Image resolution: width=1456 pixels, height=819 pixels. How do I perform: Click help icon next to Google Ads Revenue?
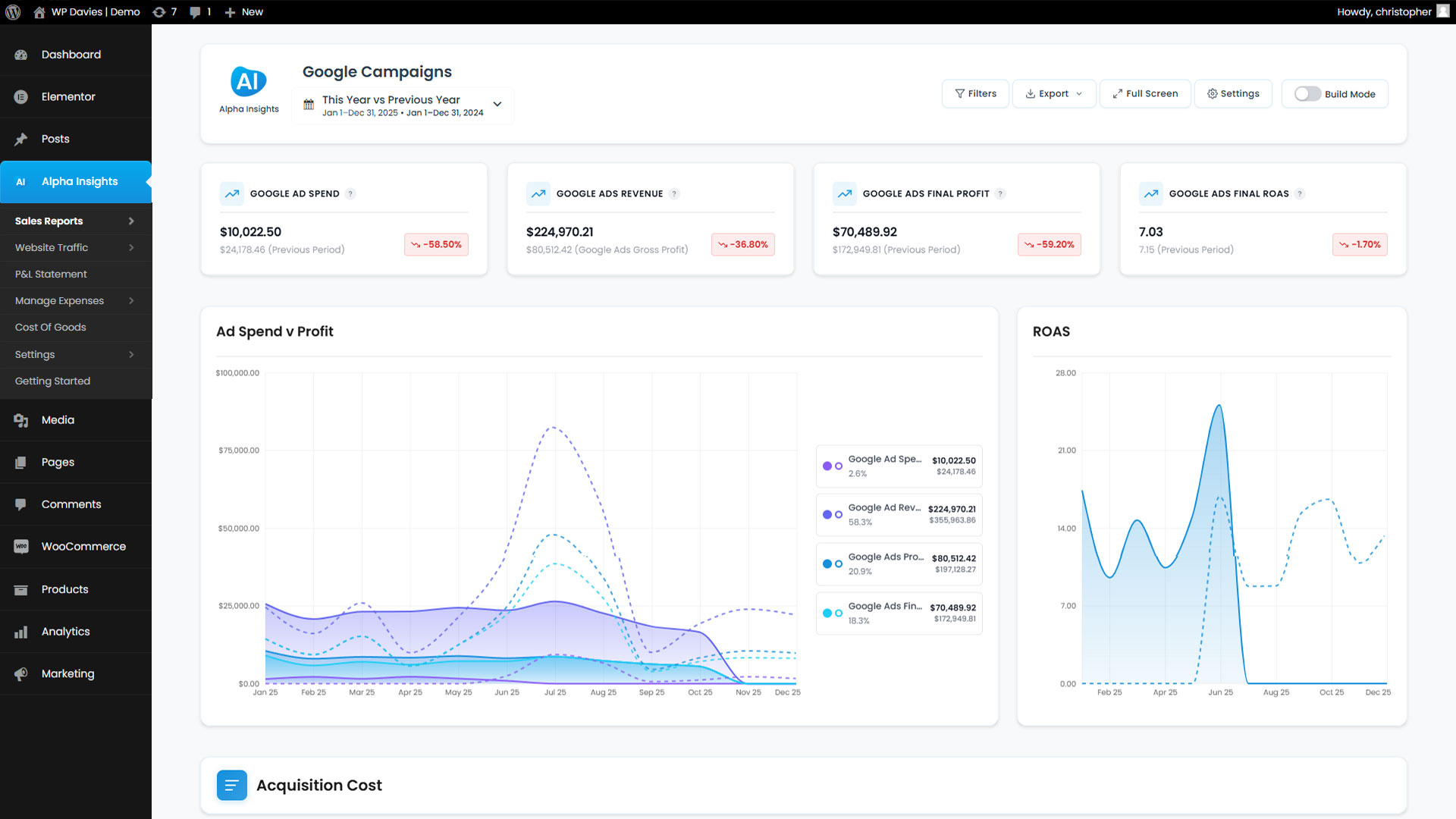tap(674, 194)
